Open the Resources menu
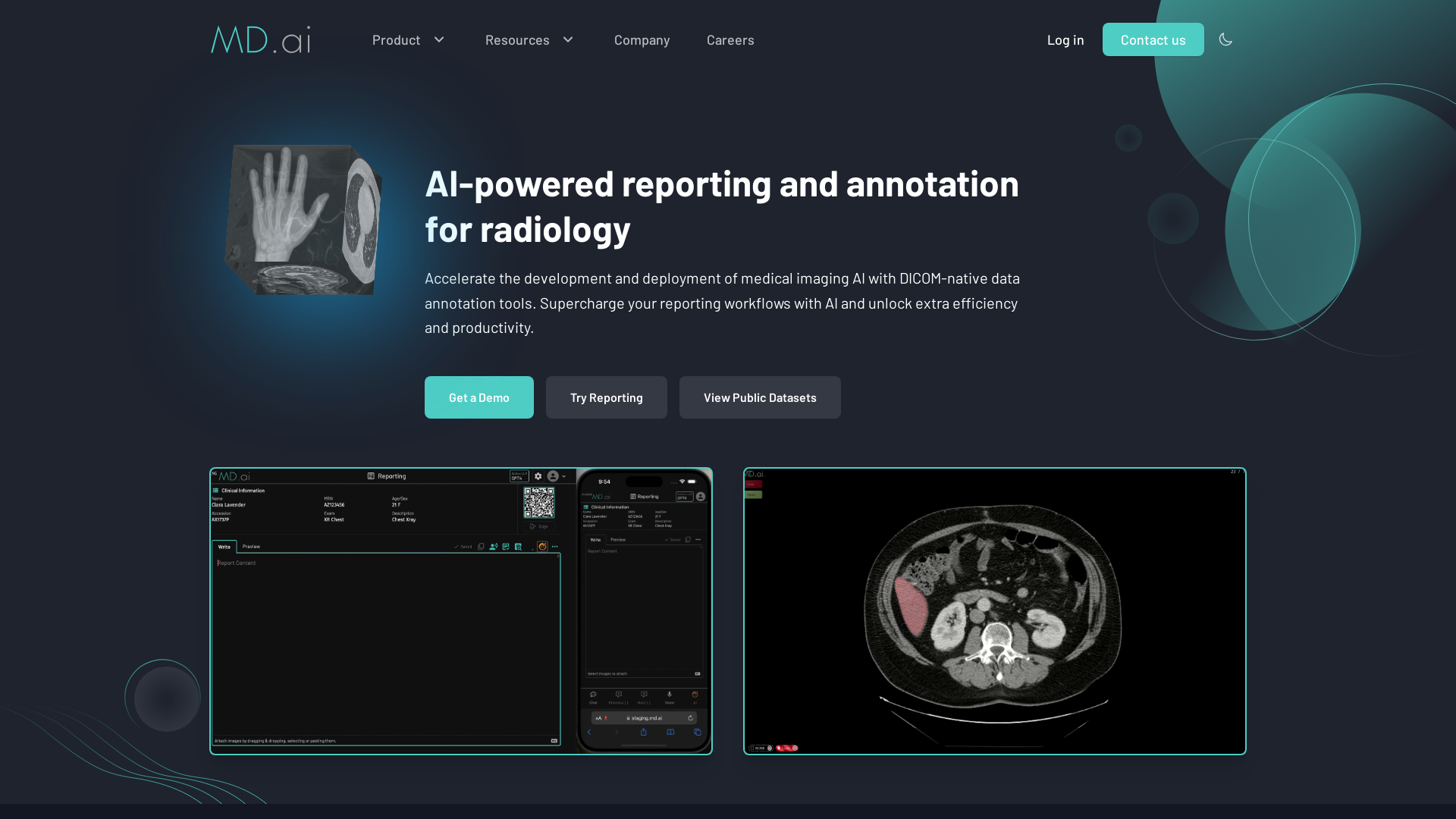1456x819 pixels. click(517, 39)
